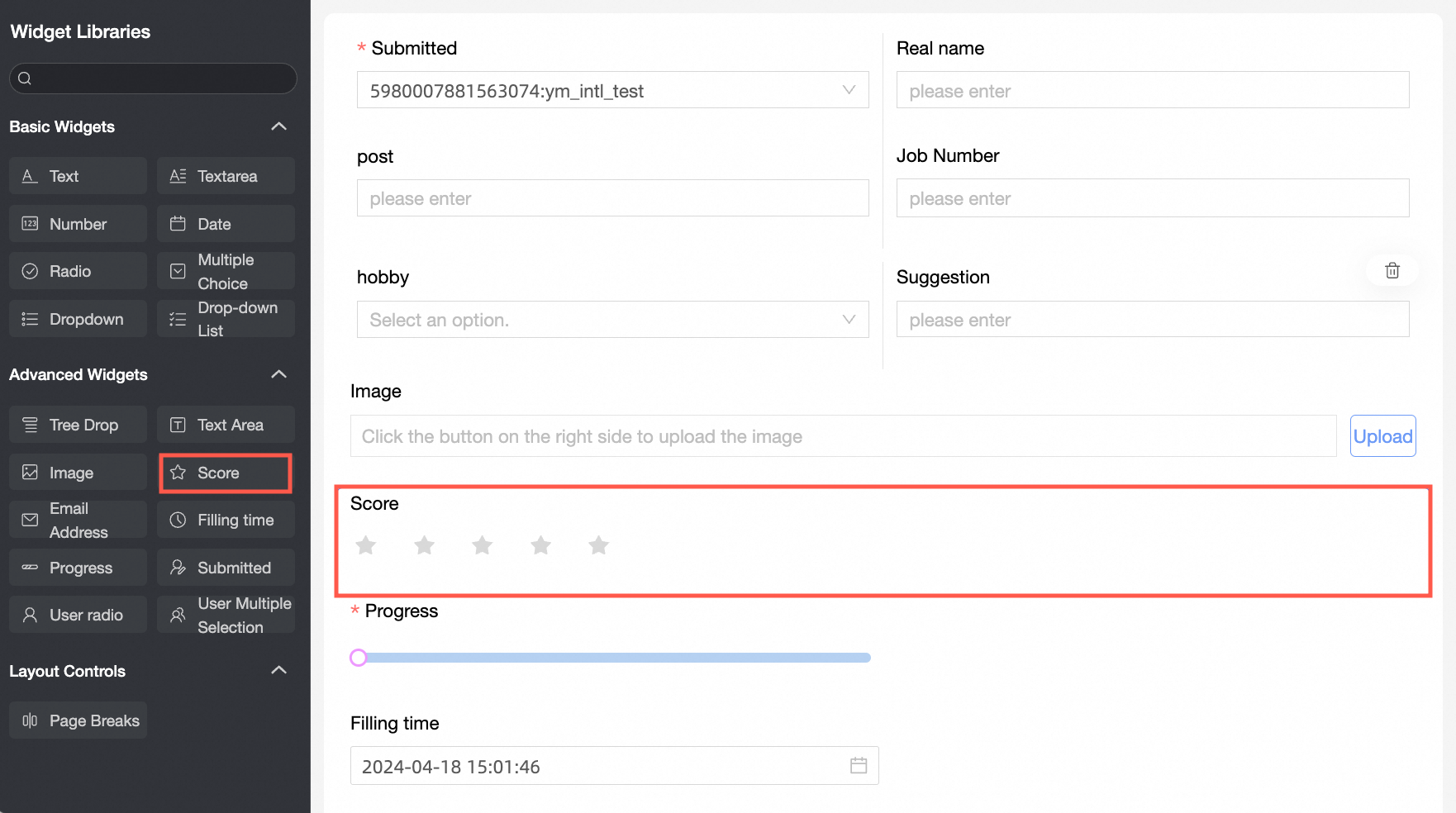Screen dimensions: 1456x813
Task: Collapse the Advanced Widgets section
Action: [279, 374]
